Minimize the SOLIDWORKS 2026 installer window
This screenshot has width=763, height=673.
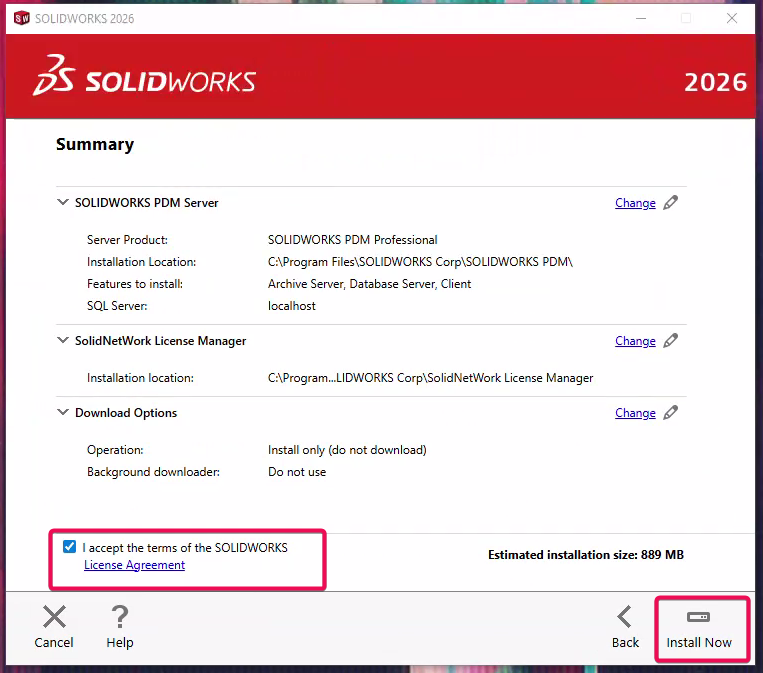[x=640, y=18]
